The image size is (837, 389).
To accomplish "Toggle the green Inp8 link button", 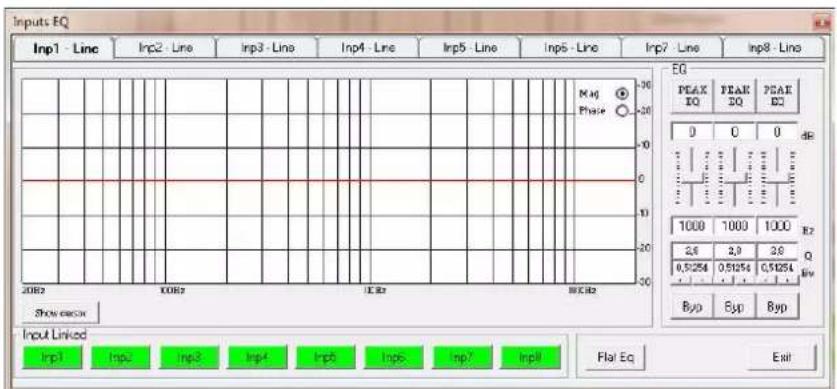I will pos(531,357).
